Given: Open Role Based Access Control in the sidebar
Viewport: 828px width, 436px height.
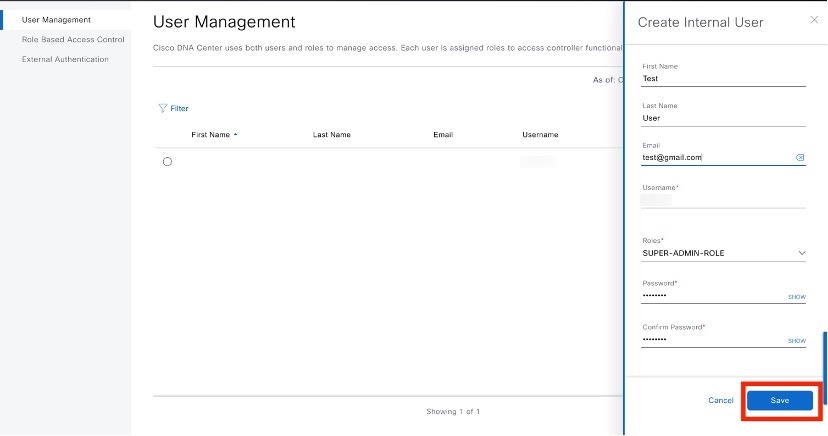Looking at the screenshot, I should (x=73, y=40).
